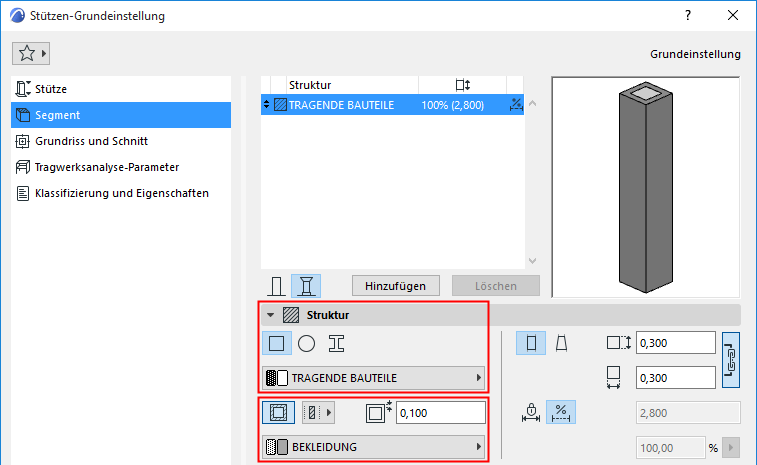This screenshot has width=757, height=465.
Task: Select I-beam complex profile shape
Action: (x=336, y=343)
